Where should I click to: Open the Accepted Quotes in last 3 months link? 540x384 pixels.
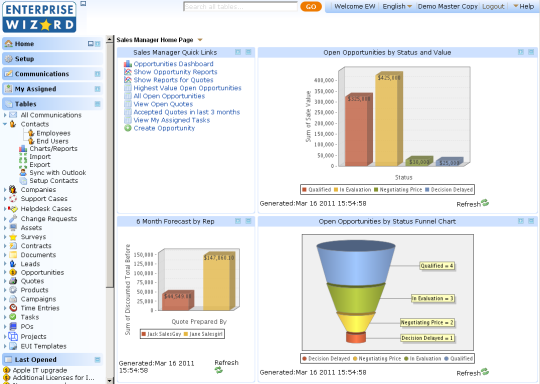pos(187,112)
